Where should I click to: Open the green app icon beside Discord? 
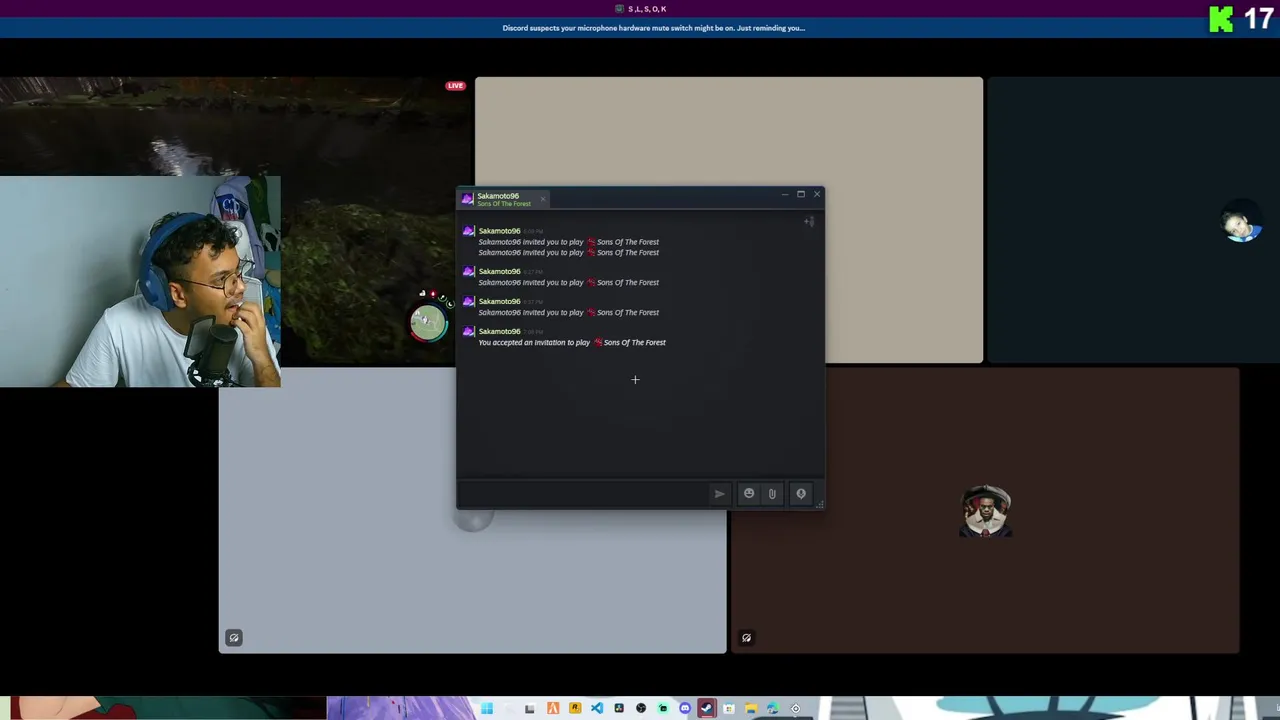[663, 709]
